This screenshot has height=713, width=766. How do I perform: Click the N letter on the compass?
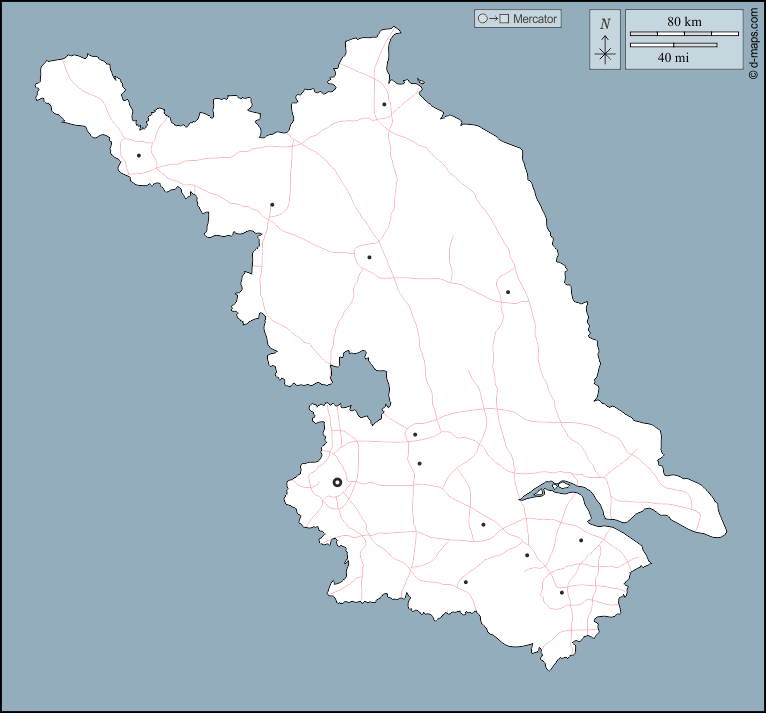[x=605, y=23]
